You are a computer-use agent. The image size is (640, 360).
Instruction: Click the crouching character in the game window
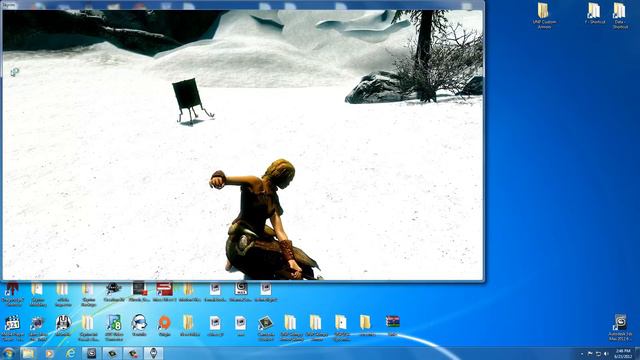[x=264, y=220]
